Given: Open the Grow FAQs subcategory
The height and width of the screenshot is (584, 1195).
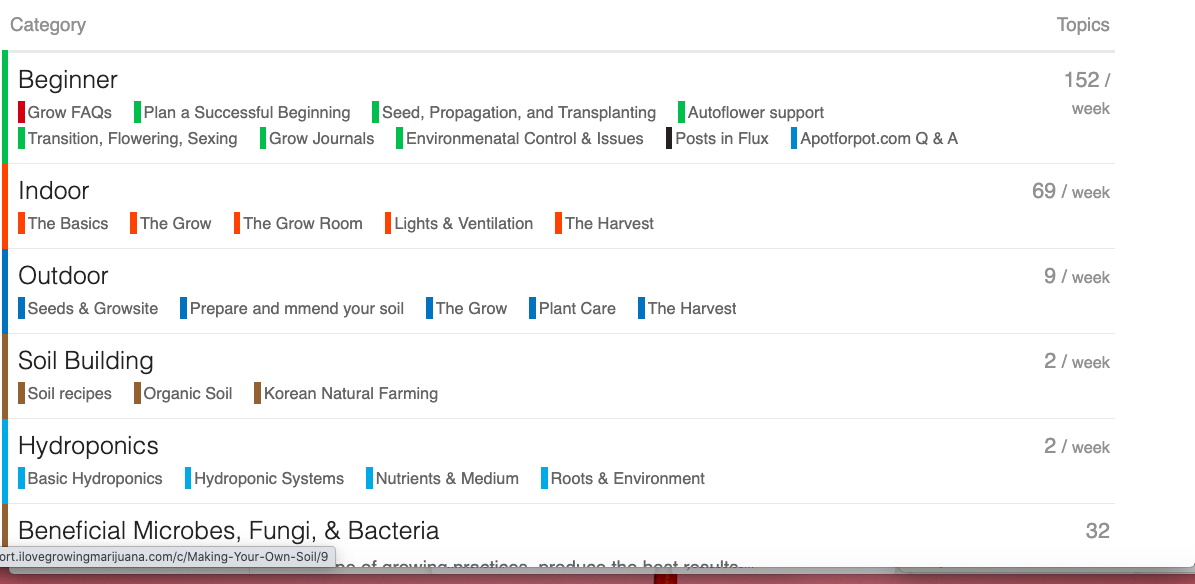Looking at the screenshot, I should click(x=69, y=113).
